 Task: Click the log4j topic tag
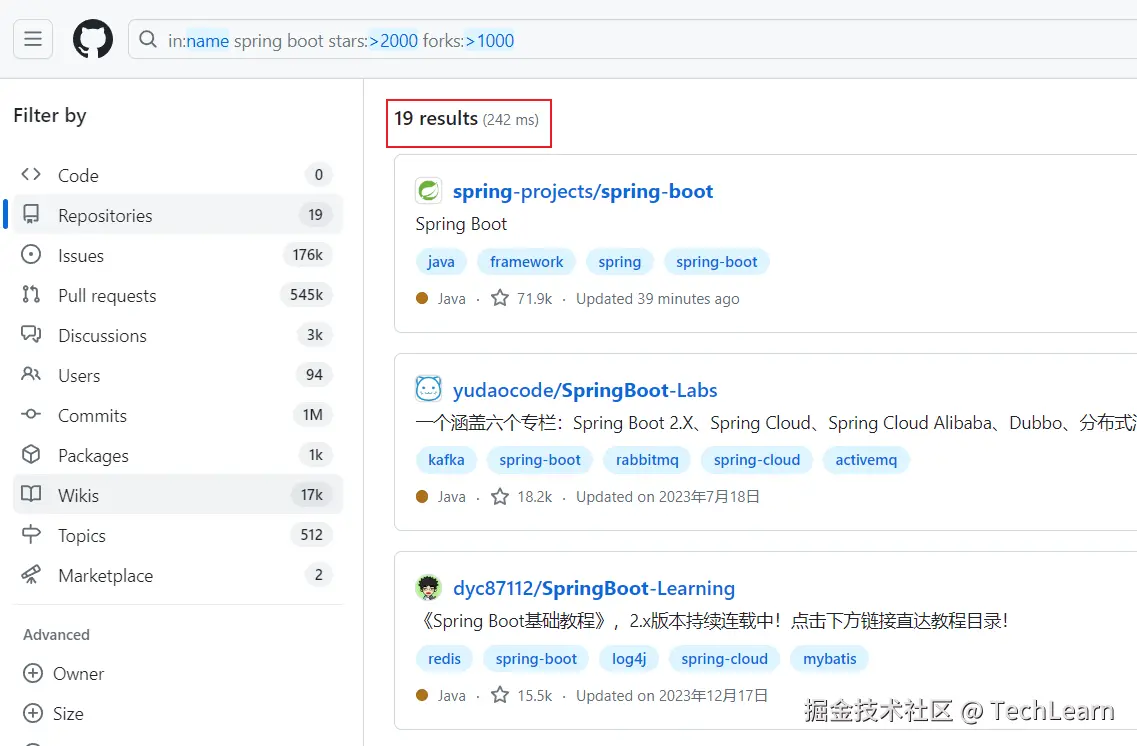coord(629,658)
